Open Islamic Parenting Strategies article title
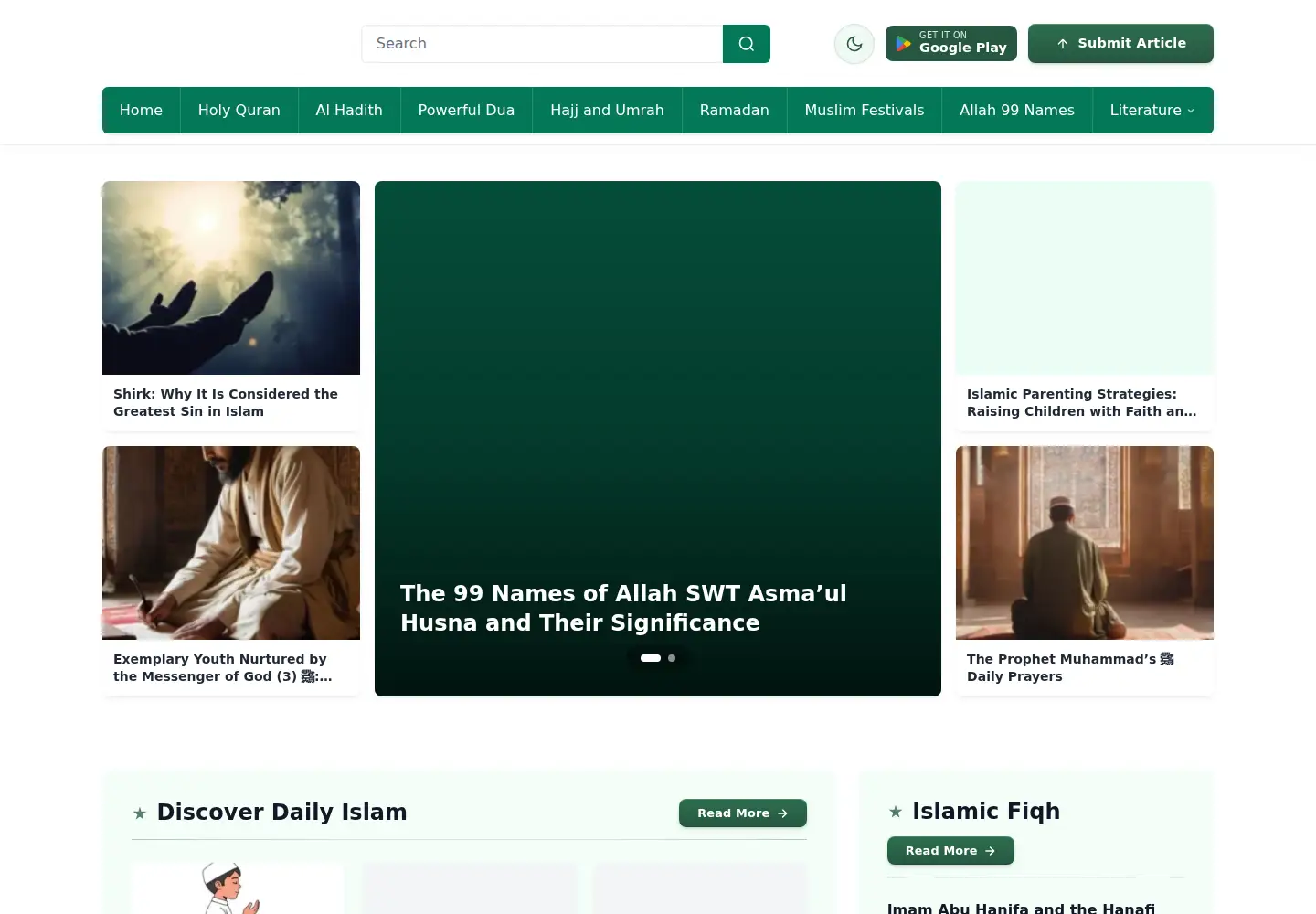Viewport: 1316px width, 914px height. click(1081, 402)
